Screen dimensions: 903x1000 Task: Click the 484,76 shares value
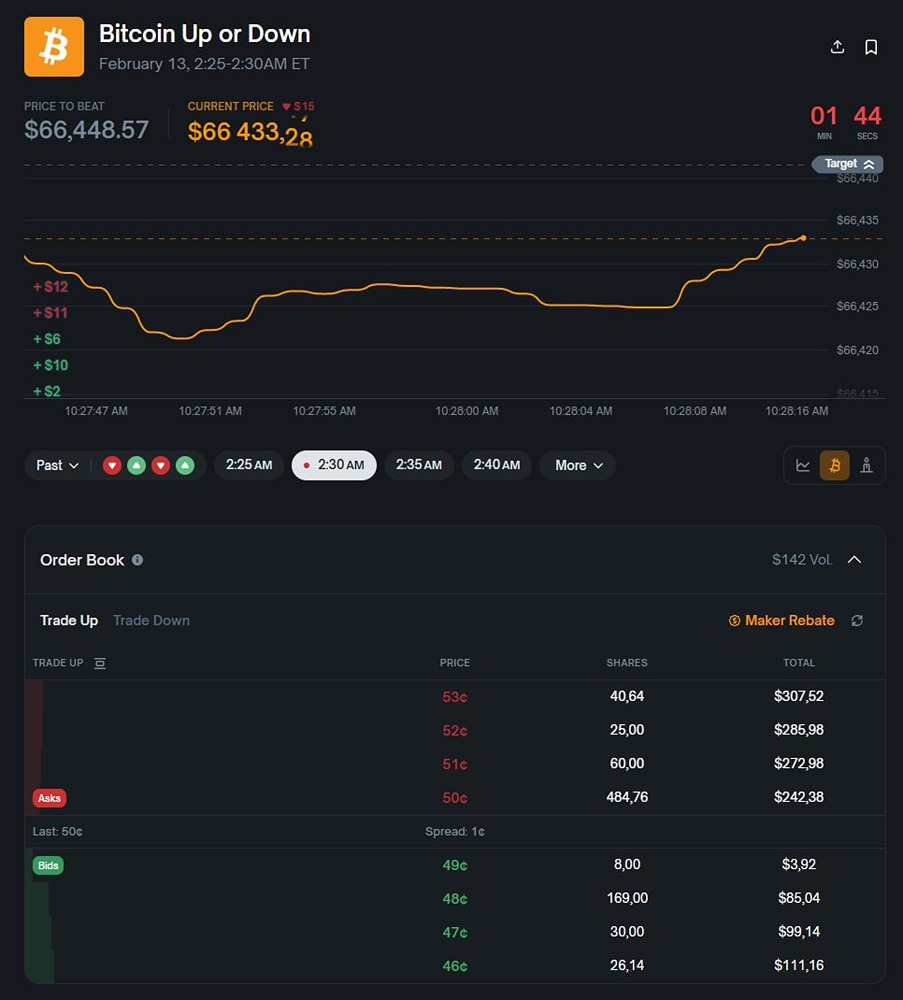click(x=627, y=797)
